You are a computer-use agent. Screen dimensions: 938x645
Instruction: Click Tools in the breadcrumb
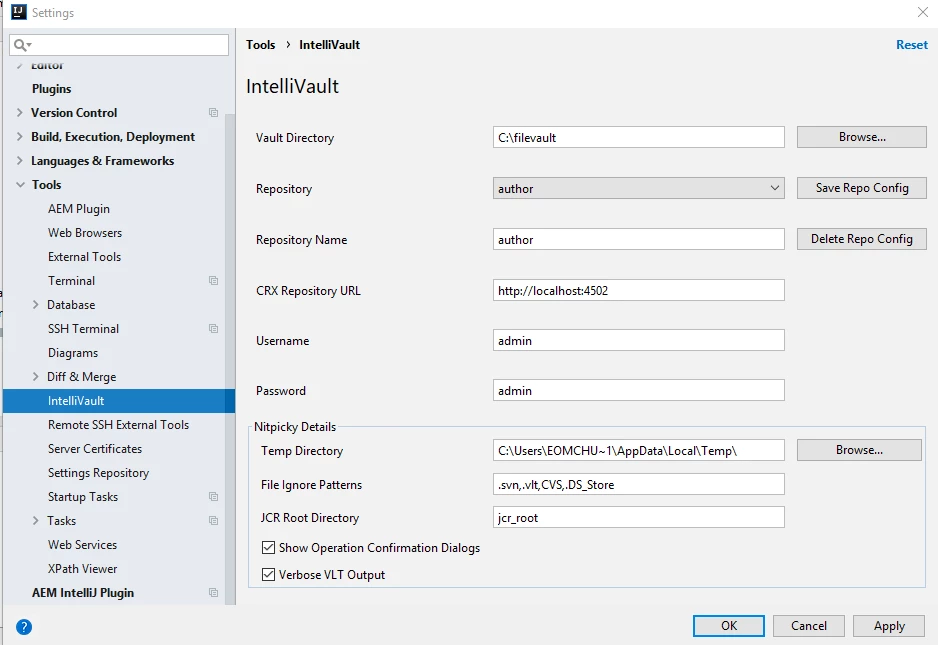(261, 45)
